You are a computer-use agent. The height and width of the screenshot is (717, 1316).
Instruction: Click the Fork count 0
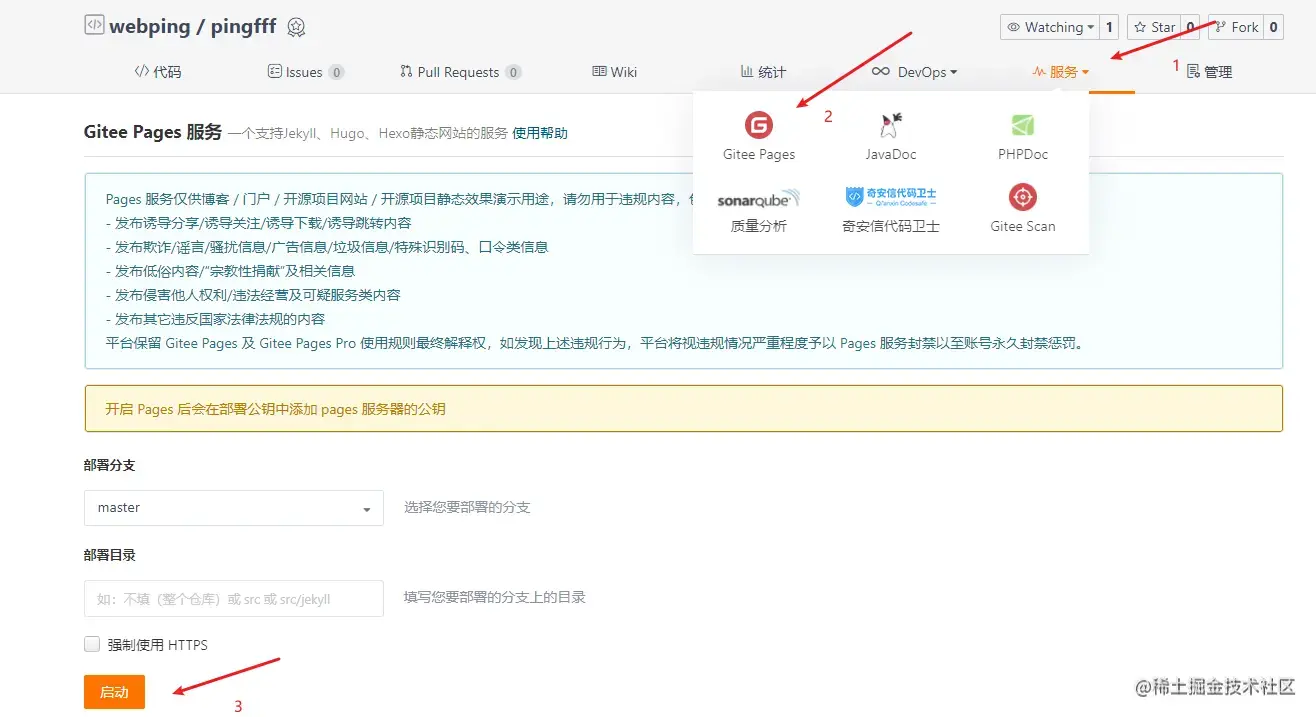[1274, 27]
